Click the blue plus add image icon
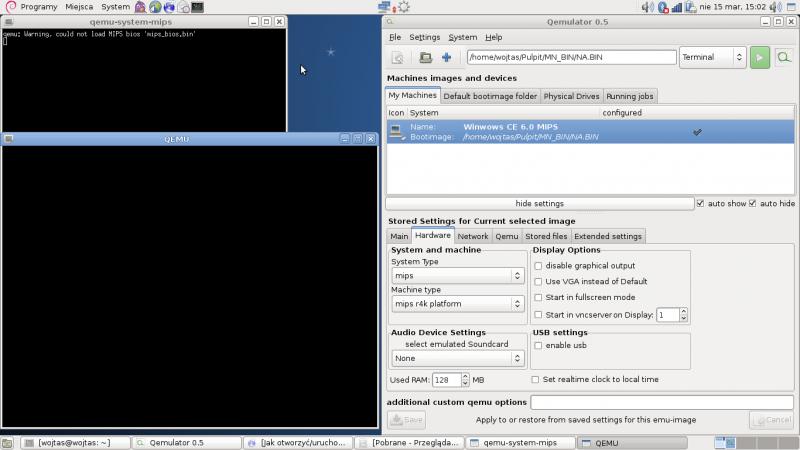Image resolution: width=800 pixels, height=450 pixels. click(x=446, y=57)
